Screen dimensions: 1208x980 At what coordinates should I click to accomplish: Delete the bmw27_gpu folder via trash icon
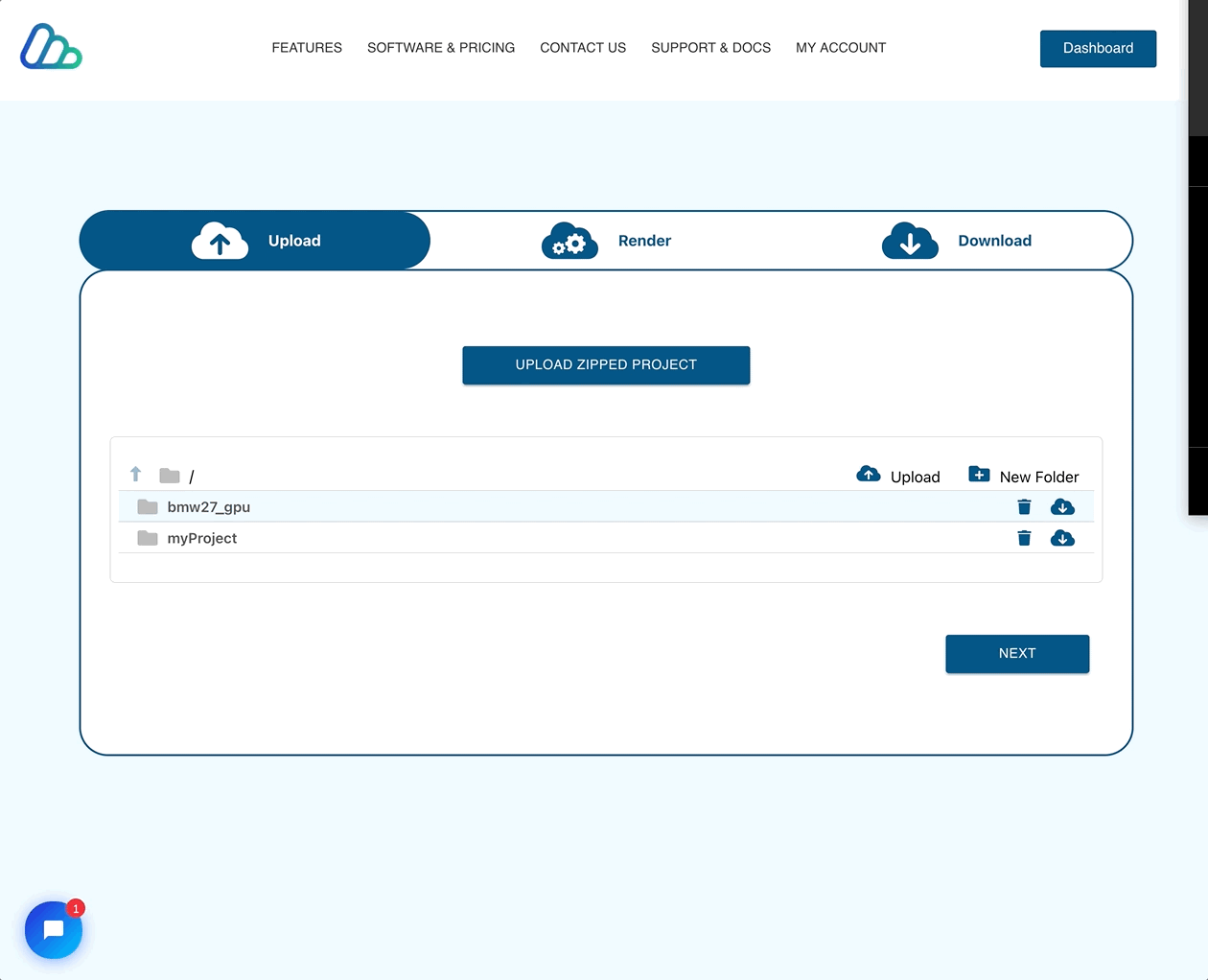click(x=1024, y=507)
